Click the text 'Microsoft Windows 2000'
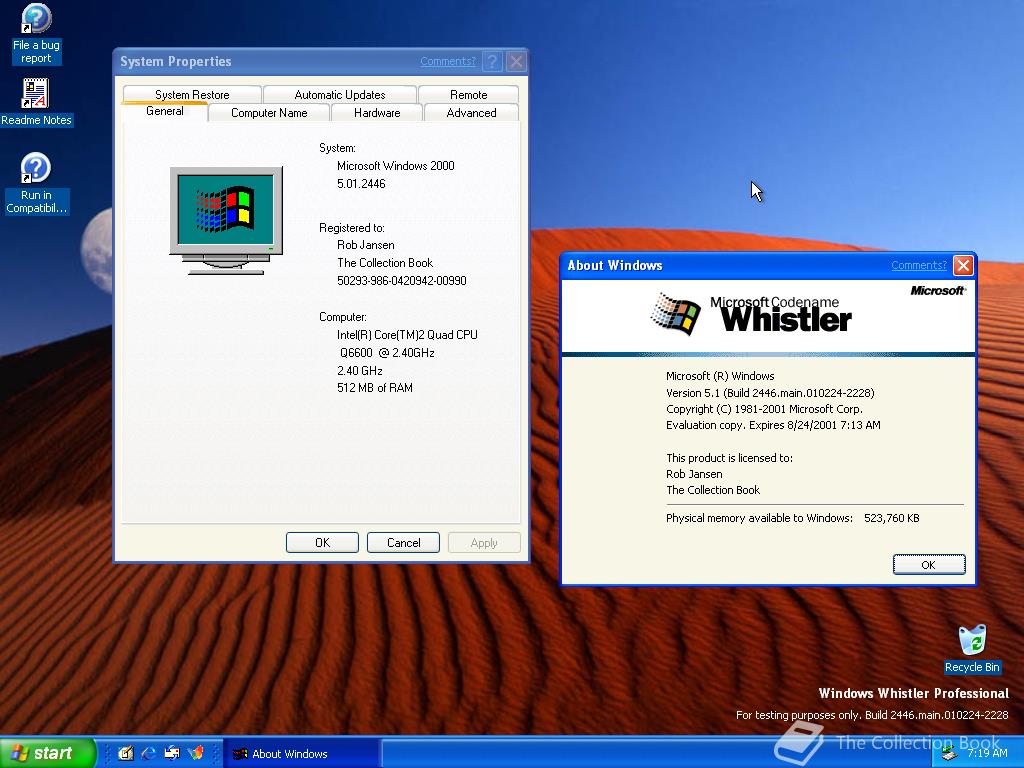 [x=396, y=166]
